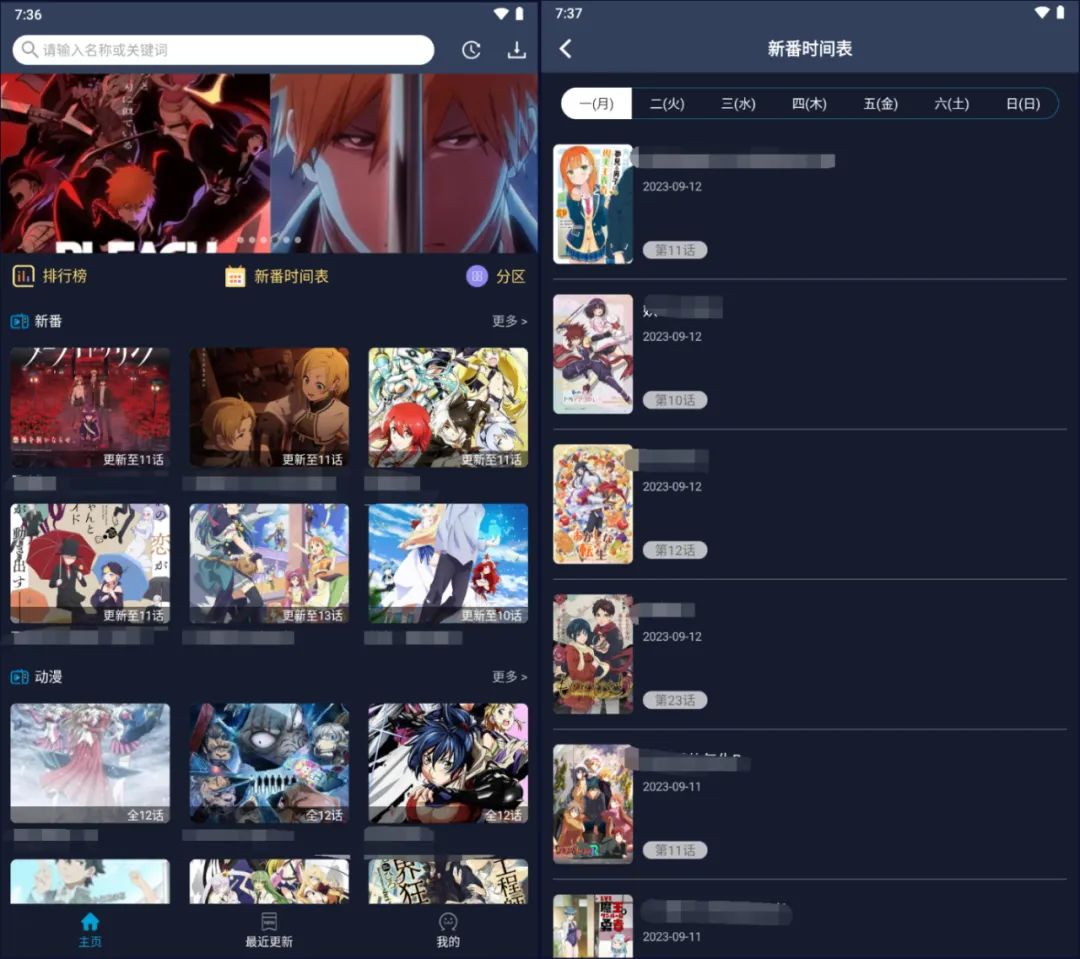Open the watch history clock icon
This screenshot has width=1080, height=959.
(x=471, y=51)
